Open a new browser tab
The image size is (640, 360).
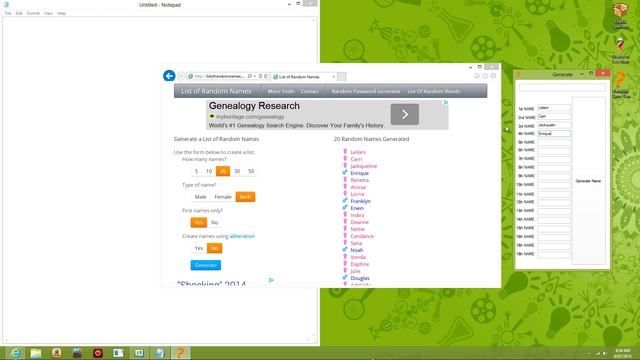pos(342,76)
